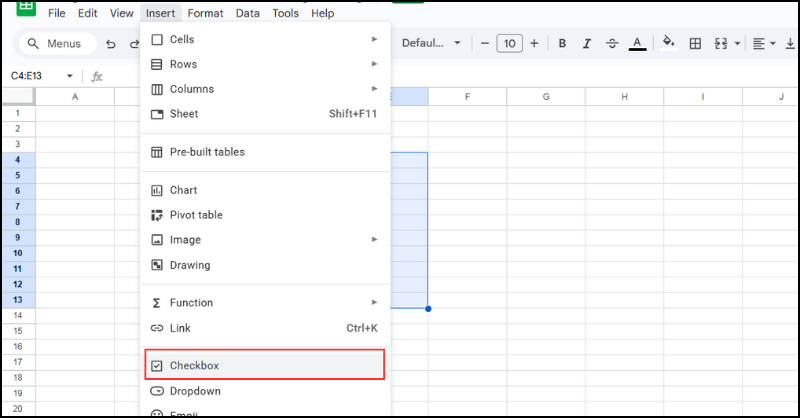
Task: Toggle strikethrough formatting
Action: tap(612, 43)
